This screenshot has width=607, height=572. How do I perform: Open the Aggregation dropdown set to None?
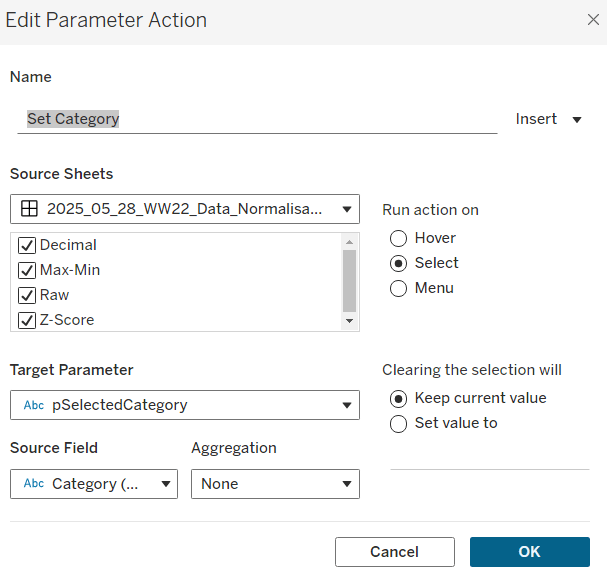pyautogui.click(x=275, y=483)
